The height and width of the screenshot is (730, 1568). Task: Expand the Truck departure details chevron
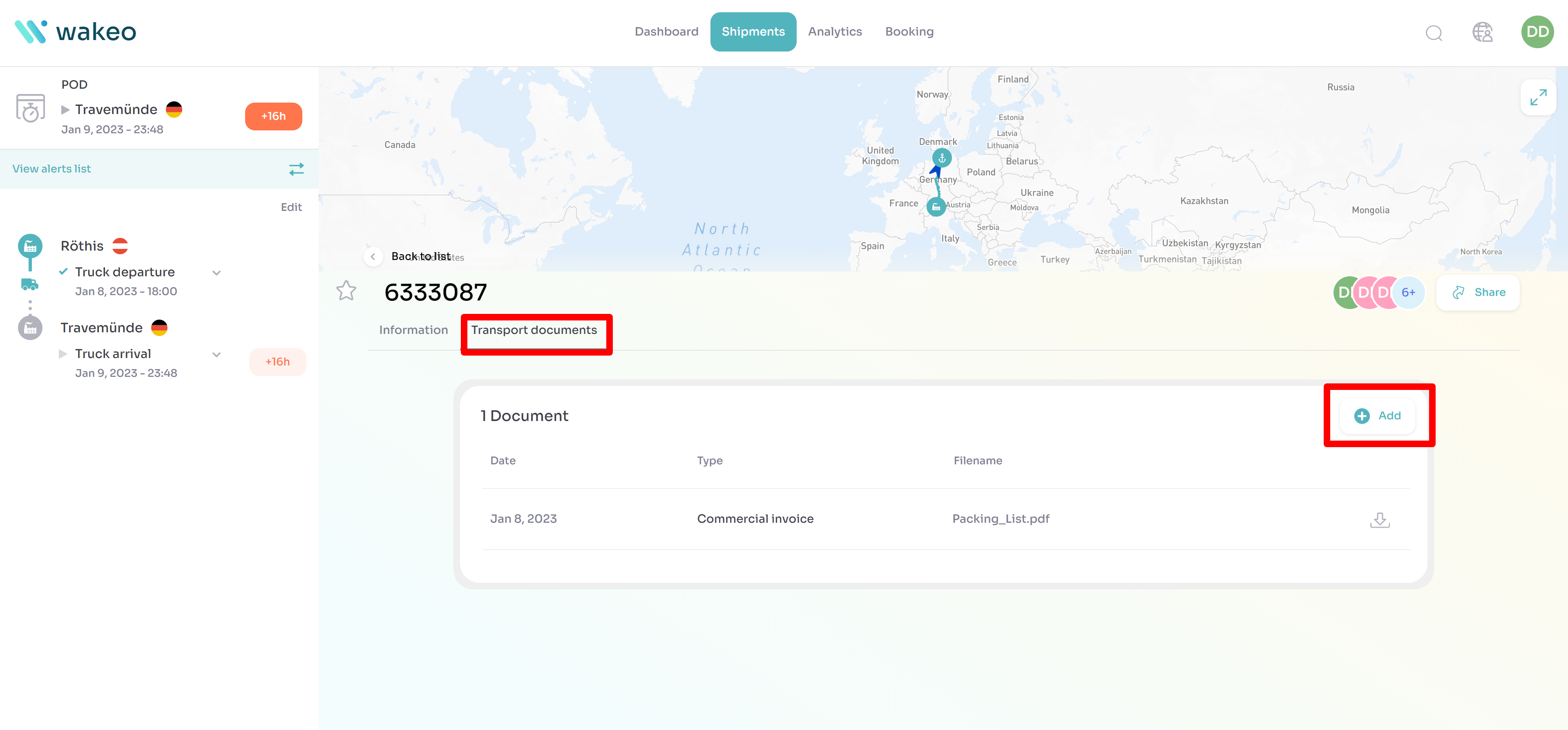[217, 273]
